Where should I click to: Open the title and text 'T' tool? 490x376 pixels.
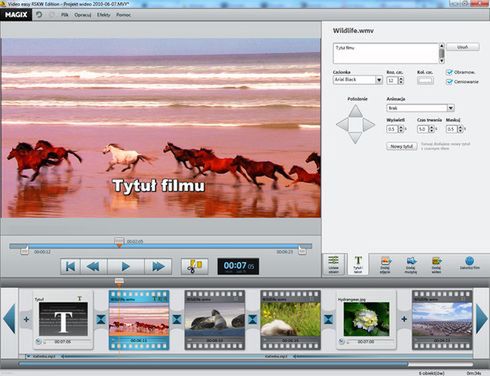[x=358, y=264]
